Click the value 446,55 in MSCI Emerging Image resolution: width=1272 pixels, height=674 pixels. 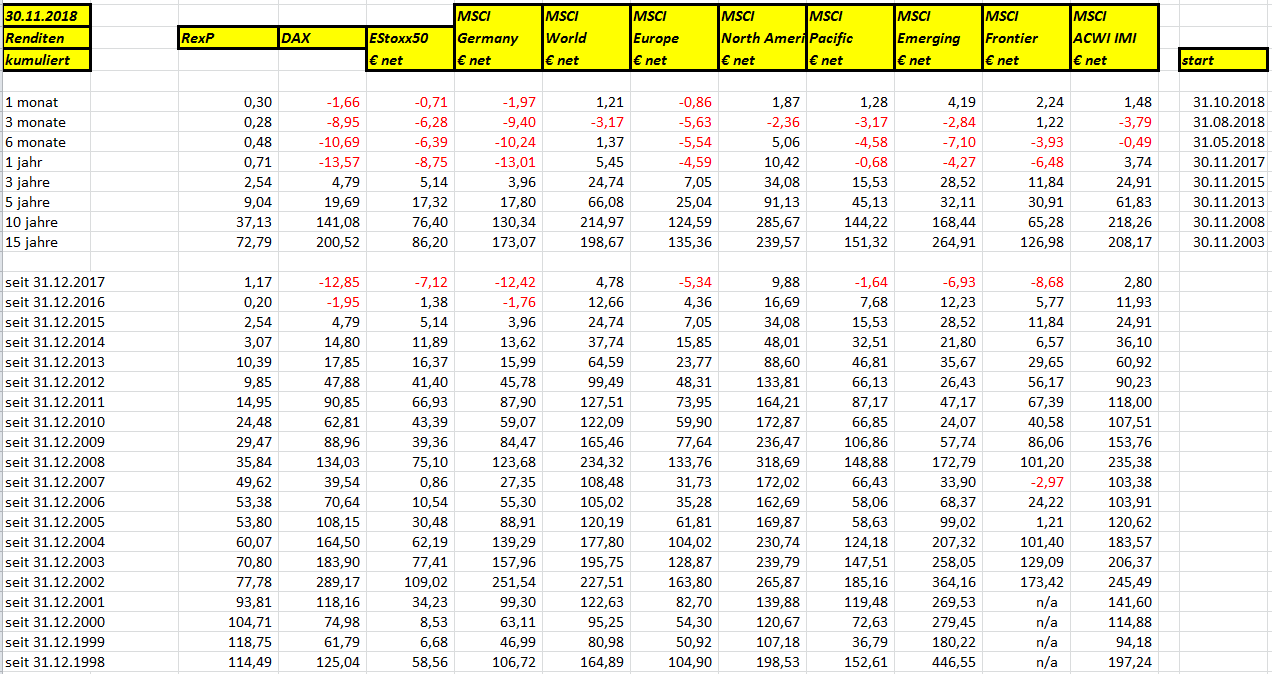pos(954,662)
